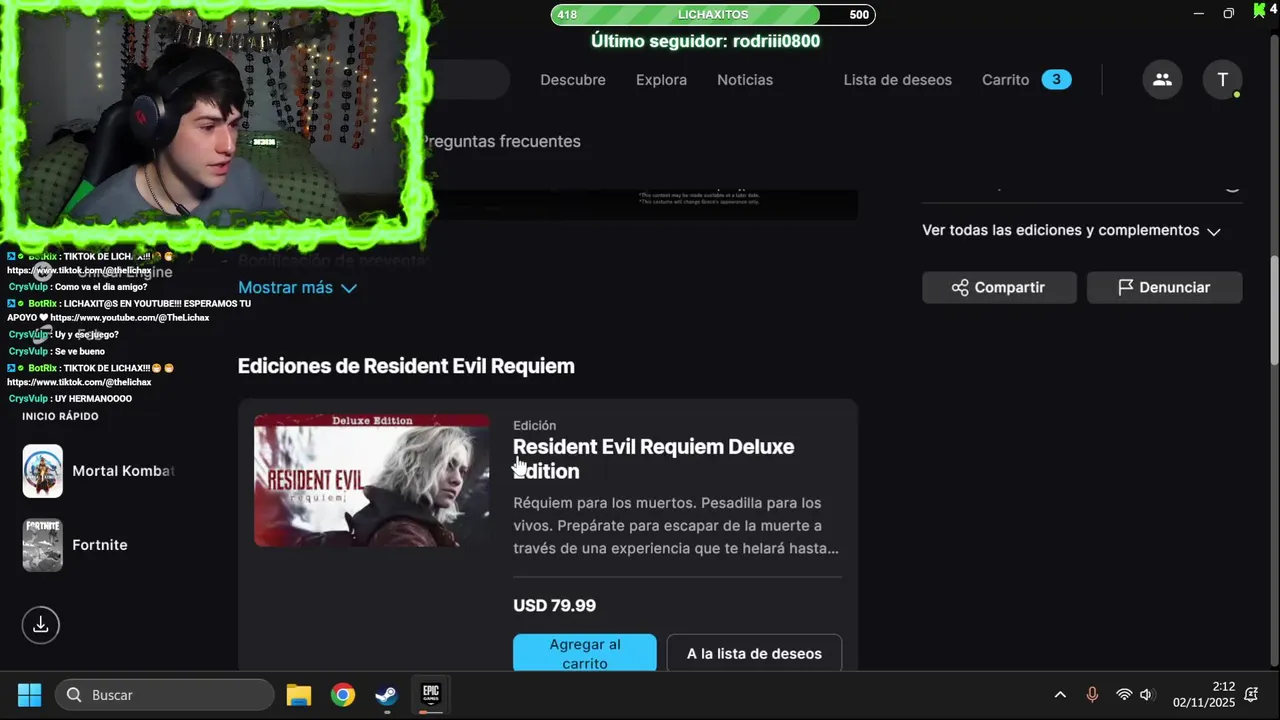
Task: Open Lista de deseos
Action: pyautogui.click(x=898, y=80)
